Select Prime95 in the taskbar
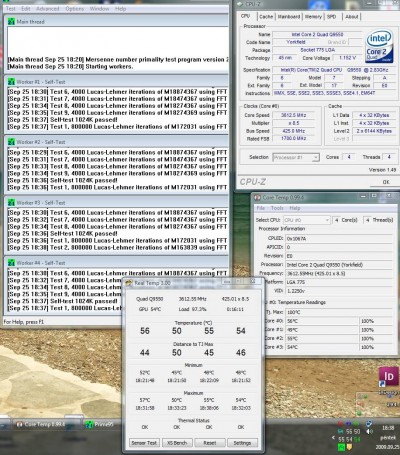 tap(101, 424)
